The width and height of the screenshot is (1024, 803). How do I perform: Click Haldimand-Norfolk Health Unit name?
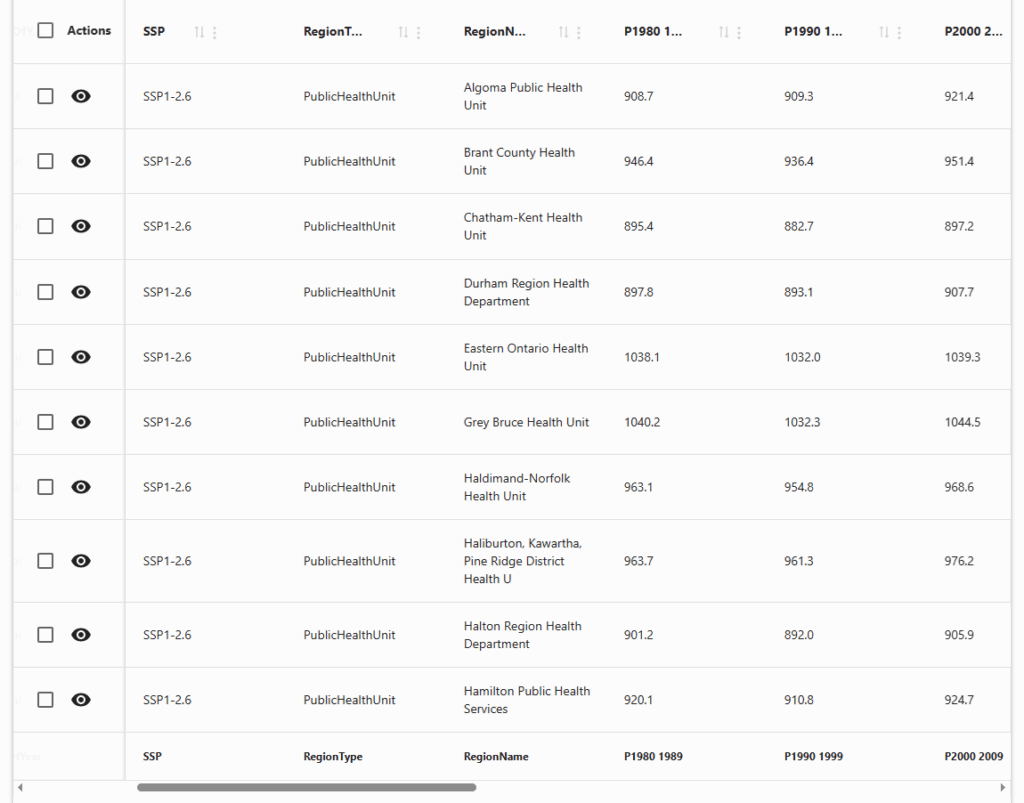pyautogui.click(x=517, y=487)
